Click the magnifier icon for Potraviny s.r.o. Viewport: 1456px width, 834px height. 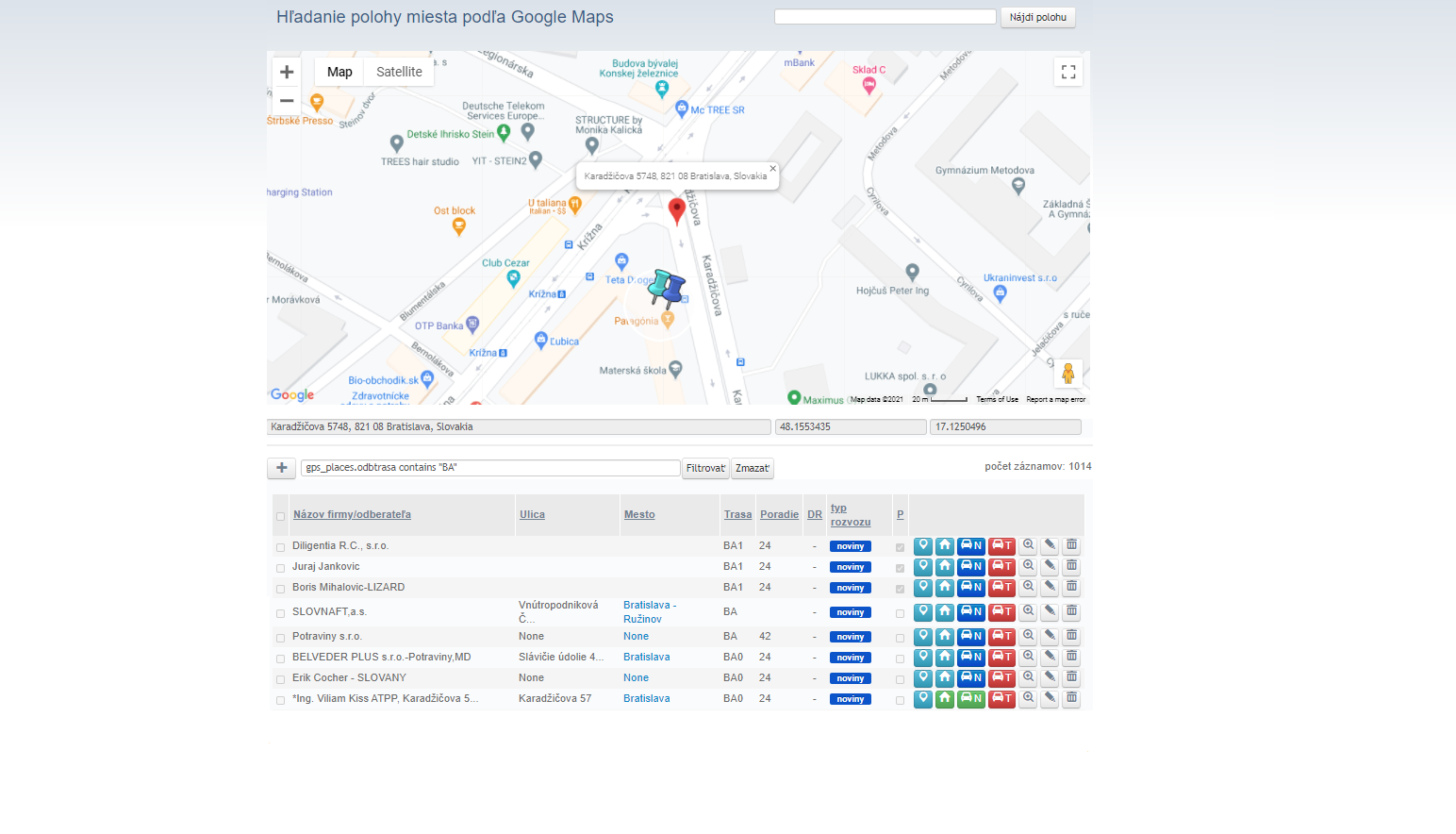click(x=1029, y=637)
